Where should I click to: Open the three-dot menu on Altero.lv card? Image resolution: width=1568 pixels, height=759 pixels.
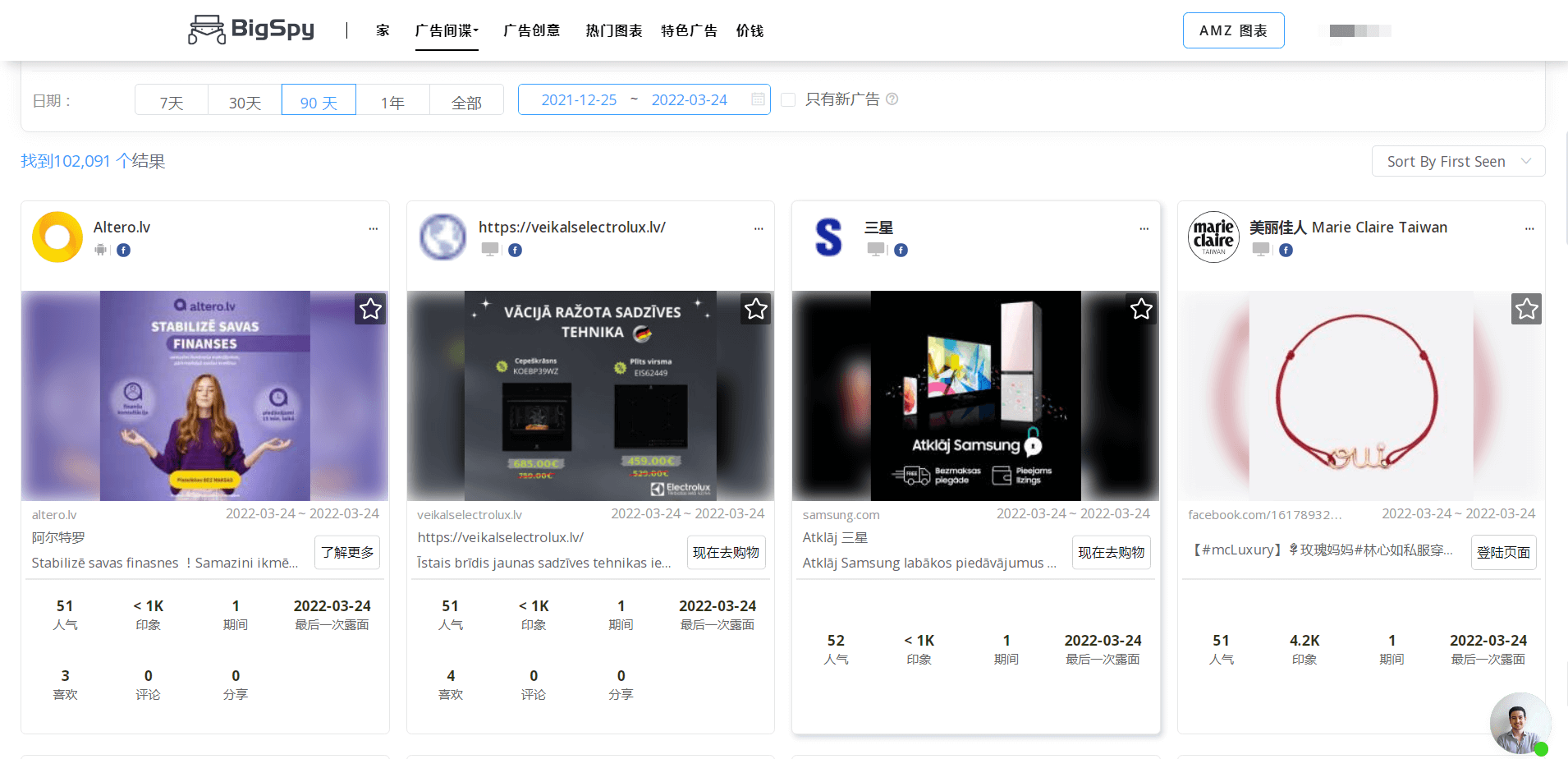[x=374, y=228]
